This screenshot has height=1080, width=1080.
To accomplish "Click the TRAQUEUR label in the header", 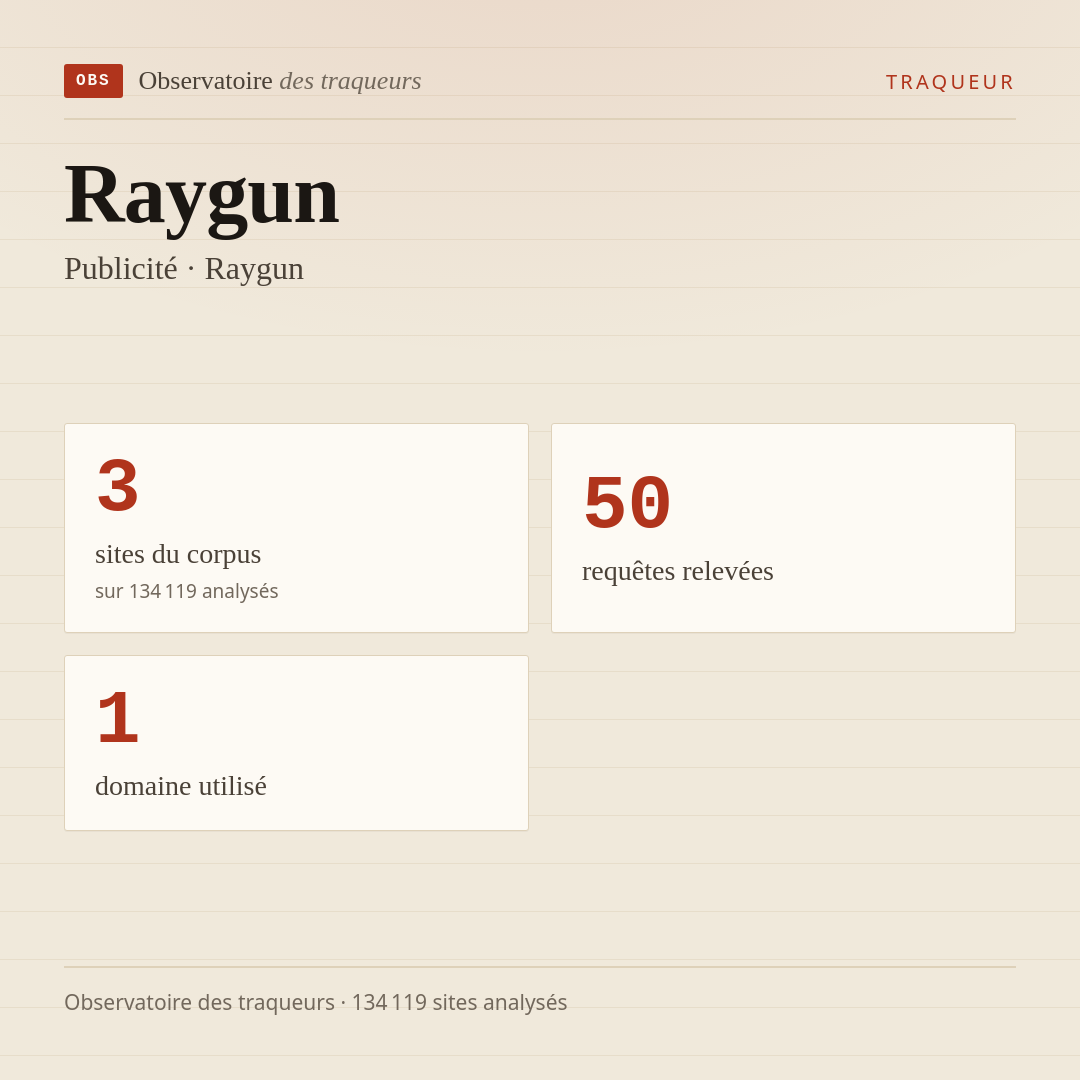I will [x=950, y=82].
